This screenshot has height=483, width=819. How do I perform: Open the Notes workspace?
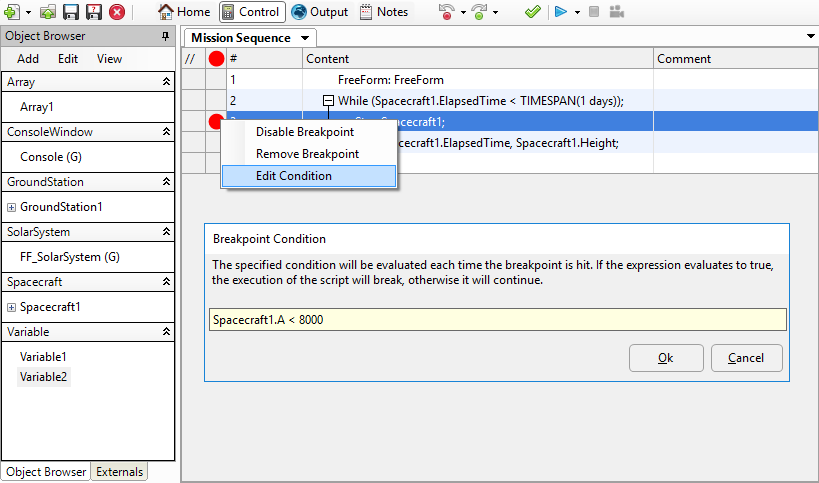[x=384, y=11]
